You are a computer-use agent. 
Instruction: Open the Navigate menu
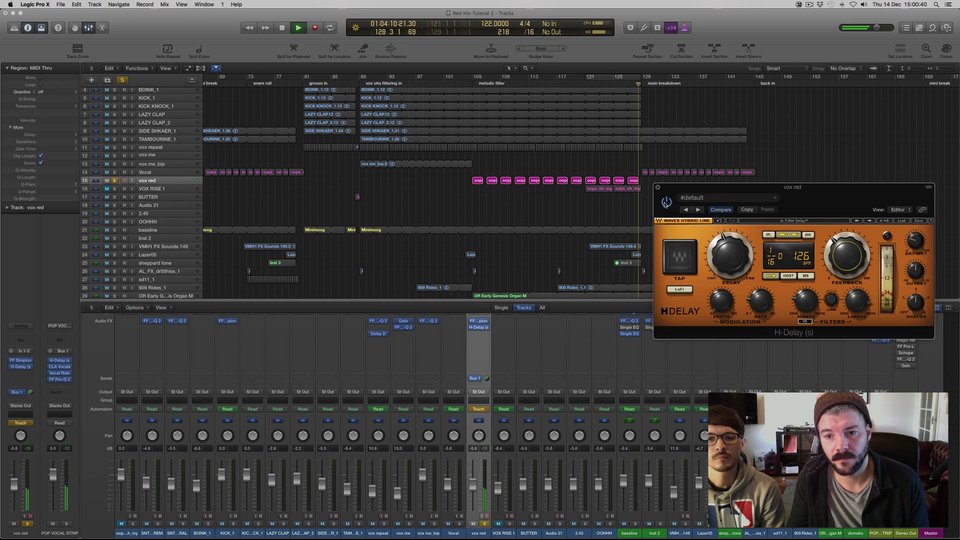(x=119, y=4)
